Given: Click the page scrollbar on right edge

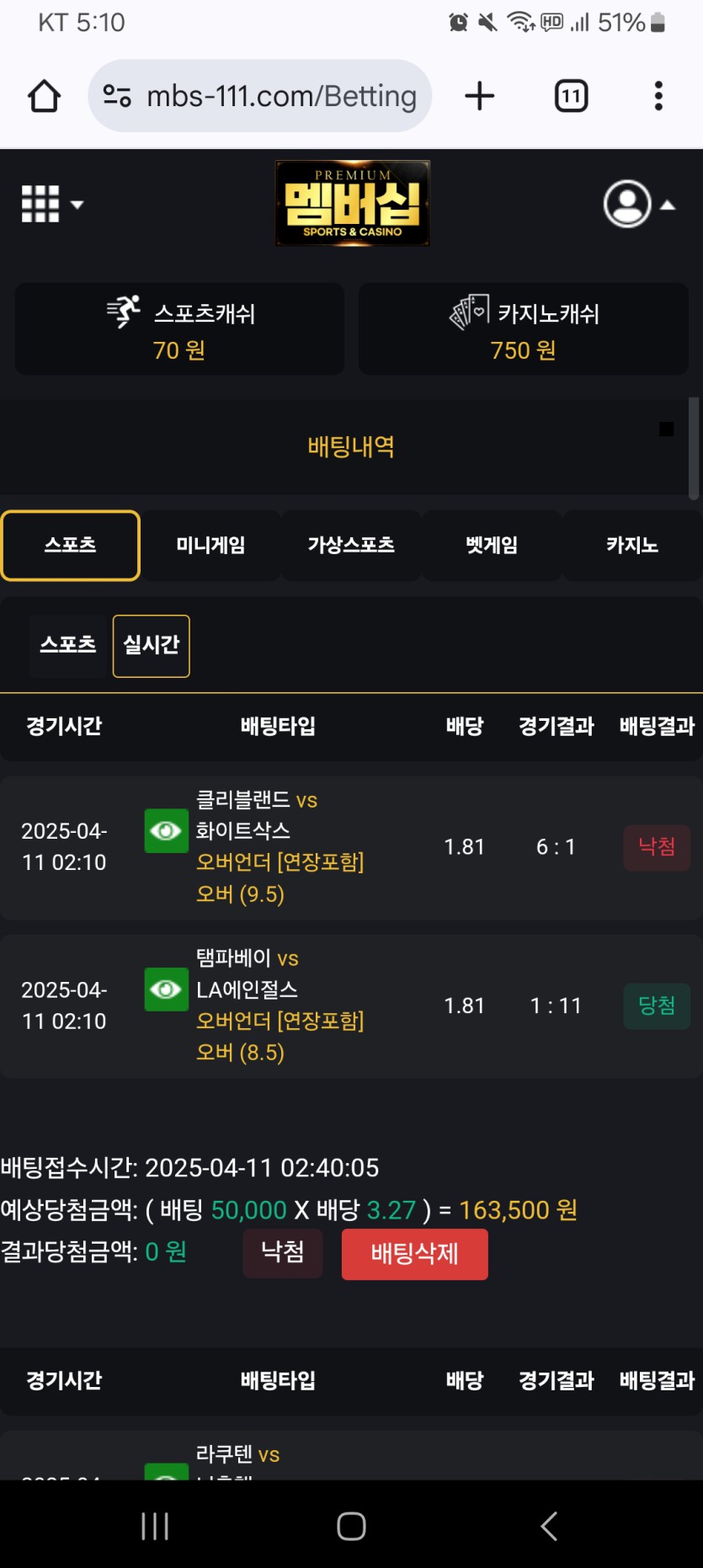Looking at the screenshot, I should [x=694, y=449].
